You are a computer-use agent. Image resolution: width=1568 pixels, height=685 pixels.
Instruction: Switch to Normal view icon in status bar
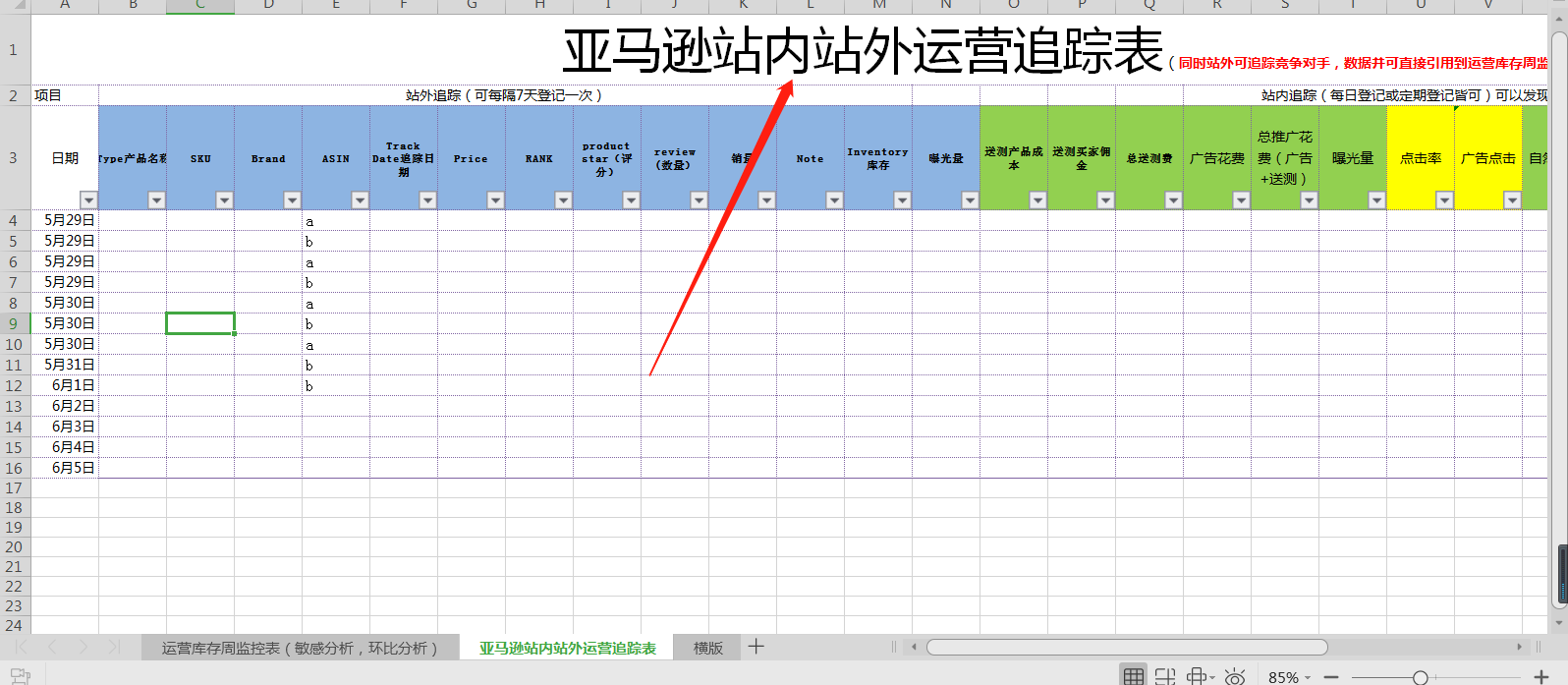[1134, 676]
